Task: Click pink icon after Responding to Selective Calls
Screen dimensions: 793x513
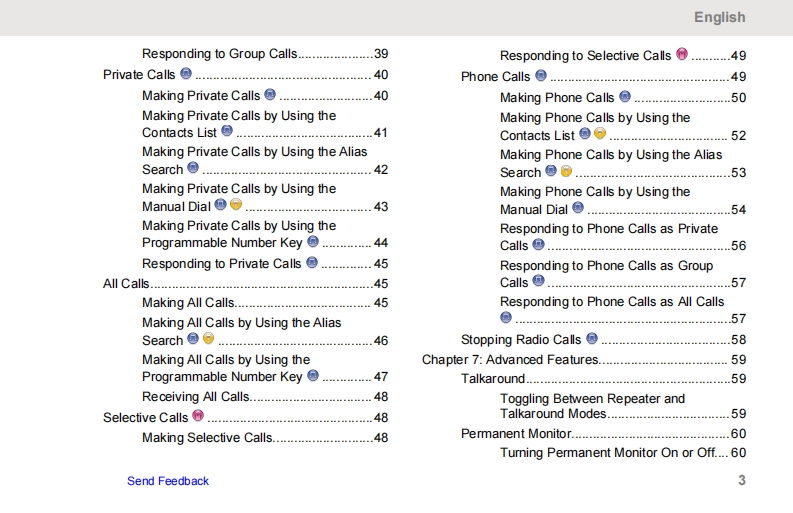Action: pos(682,55)
